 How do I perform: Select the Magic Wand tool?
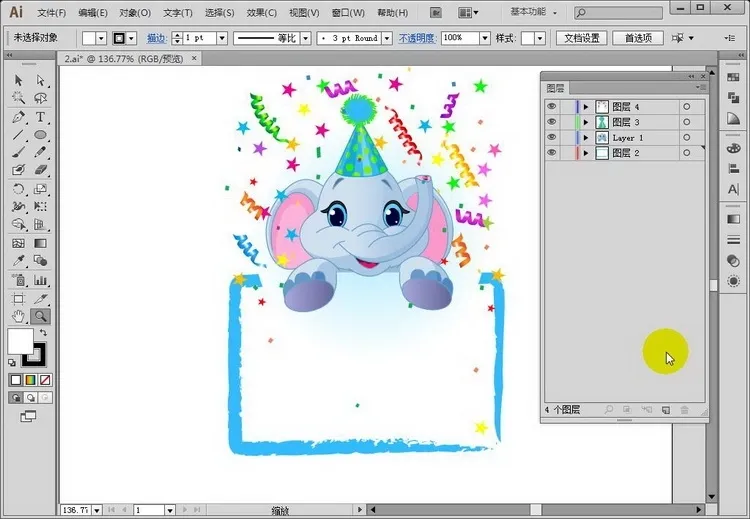tap(18, 98)
